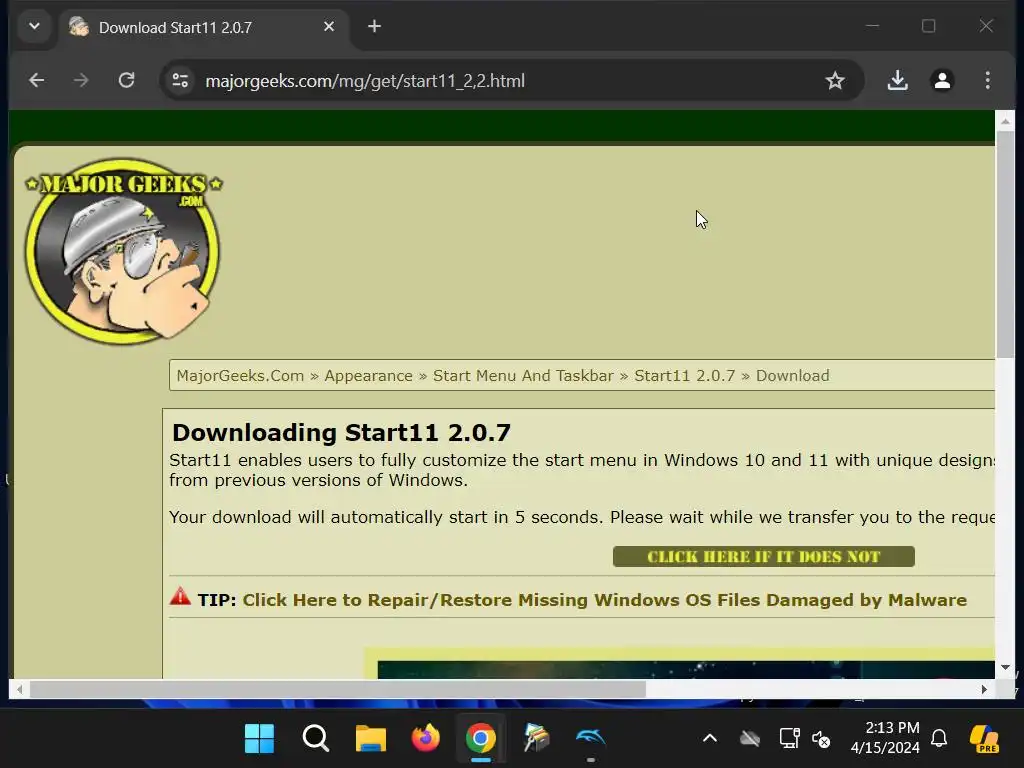Click the cloud sync tray icon

[750, 739]
